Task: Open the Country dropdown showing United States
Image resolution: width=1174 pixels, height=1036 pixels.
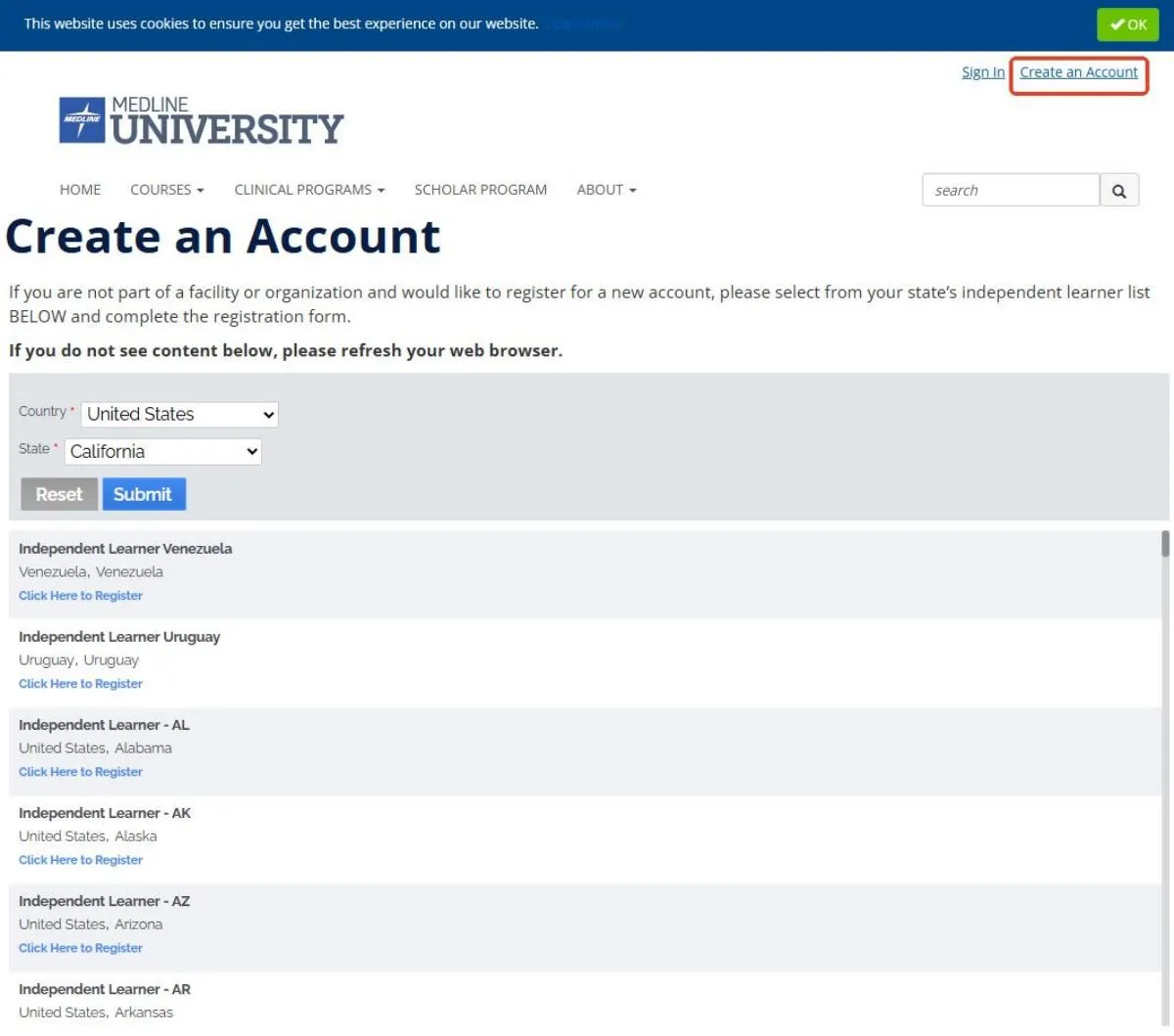Action: 180,415
